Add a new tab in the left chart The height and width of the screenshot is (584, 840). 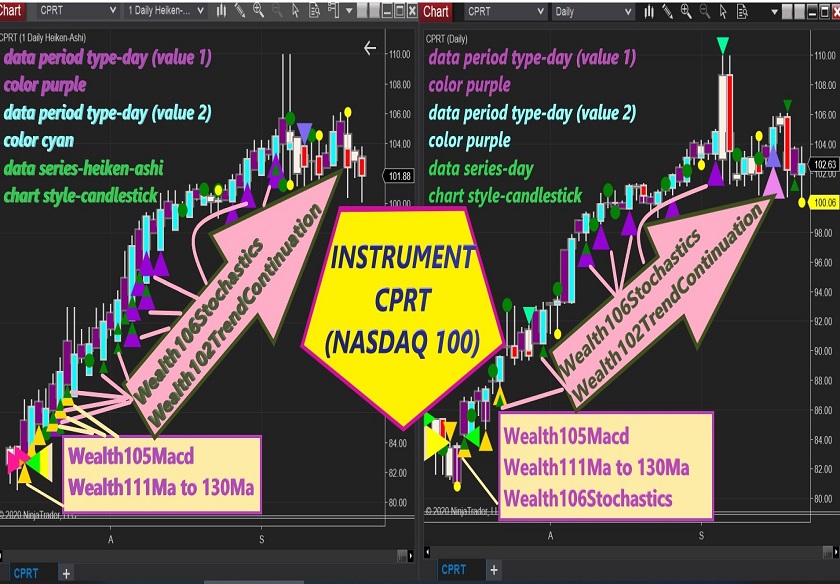tap(66, 573)
